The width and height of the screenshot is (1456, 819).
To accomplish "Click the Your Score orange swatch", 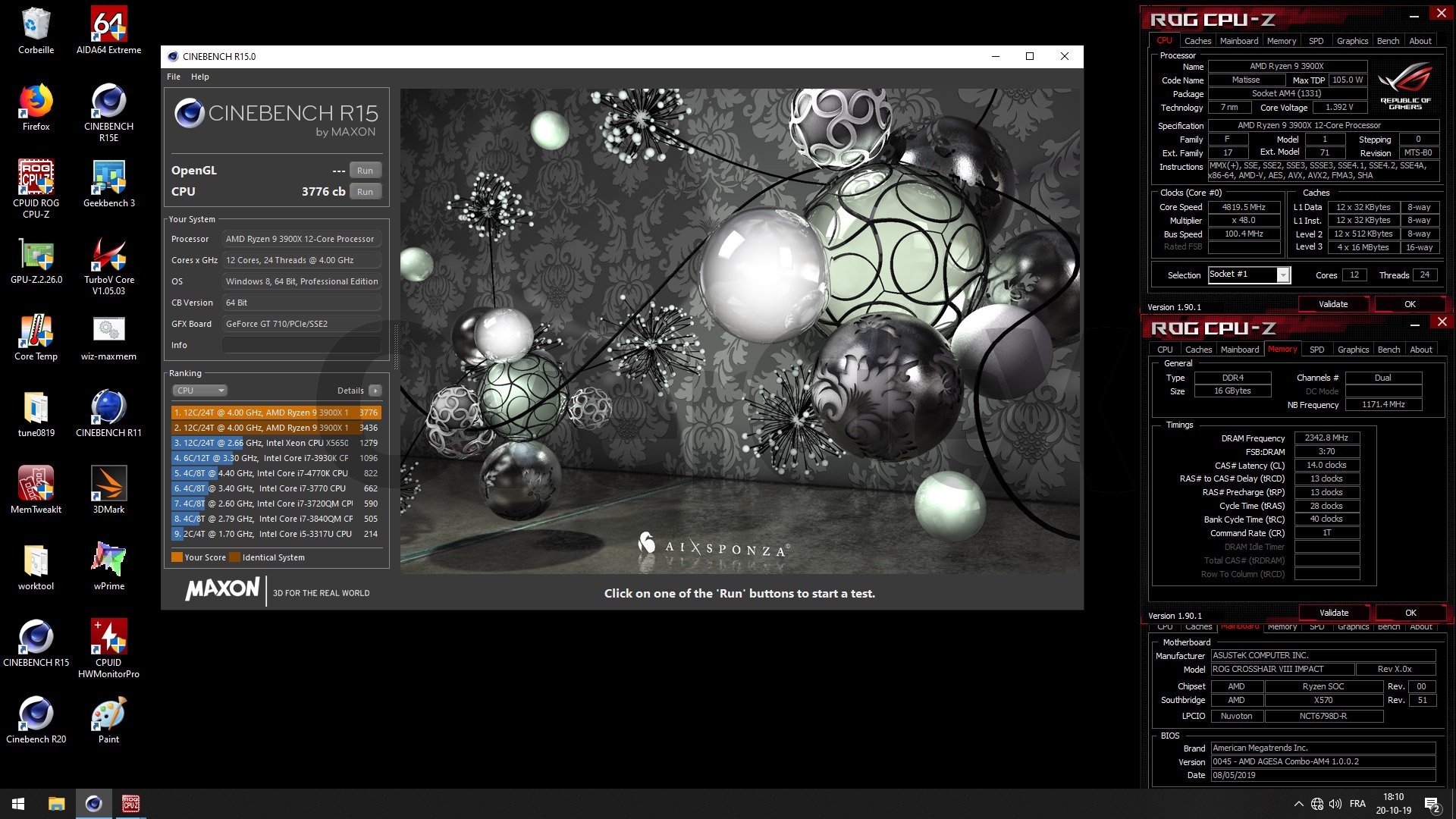I will [177, 557].
